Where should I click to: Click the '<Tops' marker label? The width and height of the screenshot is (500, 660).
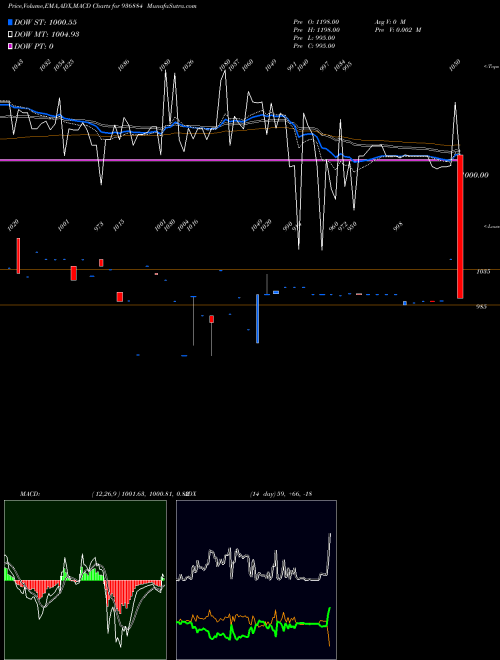point(491,66)
